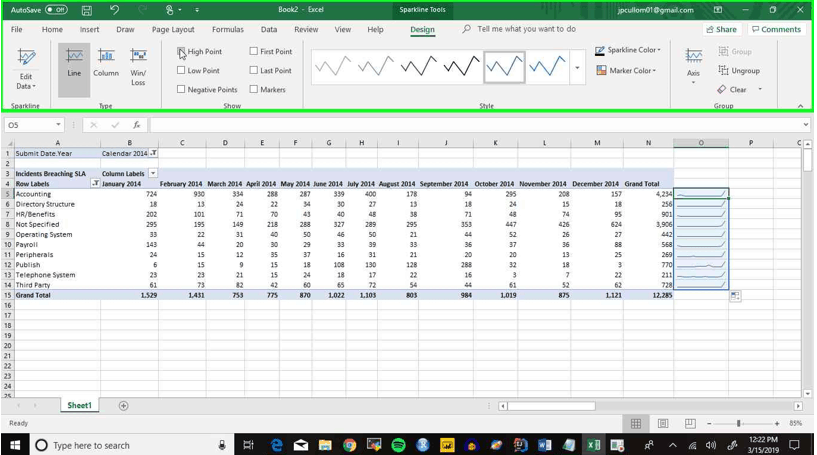Enable the Low Point checkbox
Viewport: 817px width, 455px height.
point(181,70)
